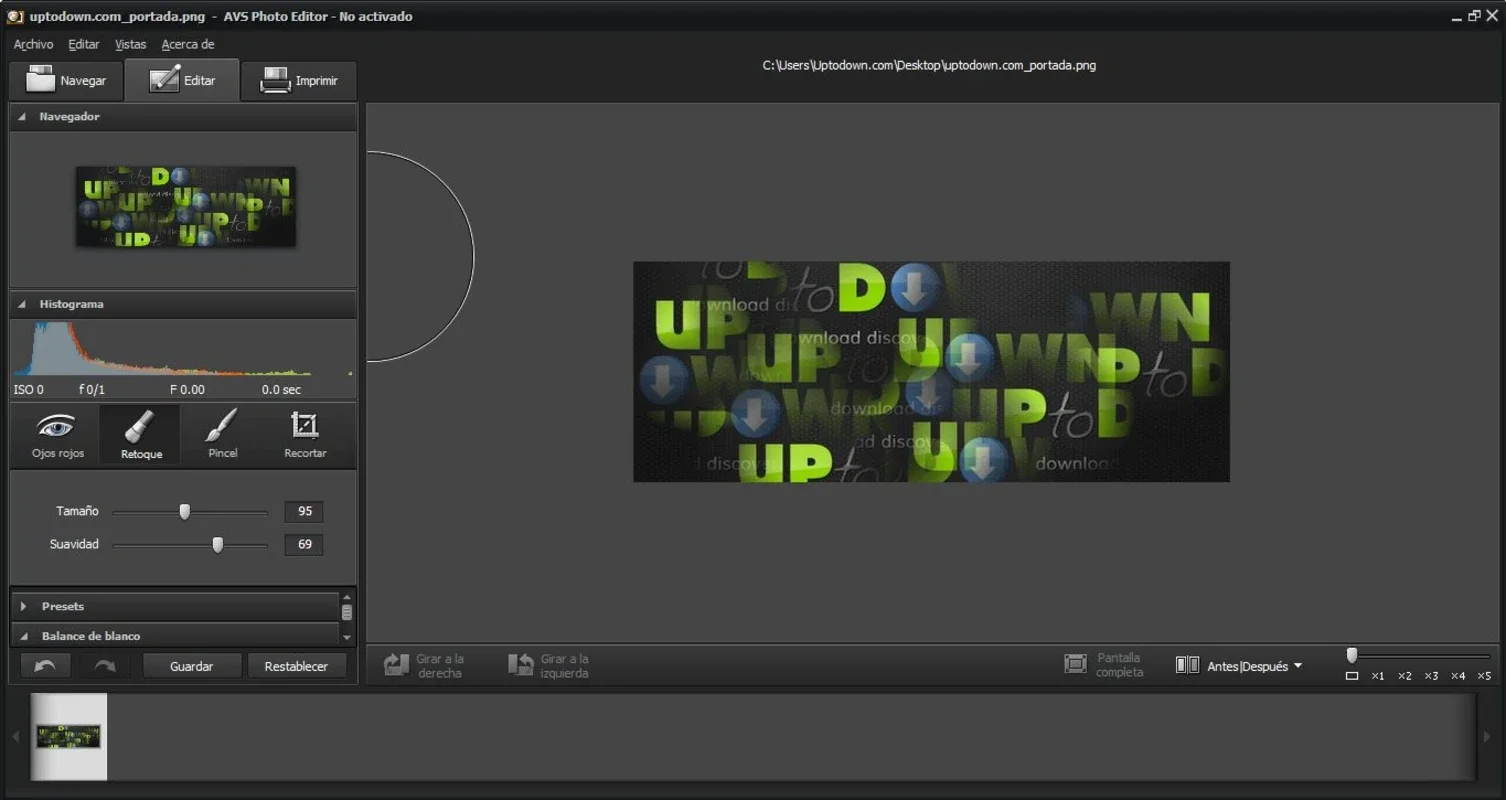Click the '0.0 sec' histogram label
Screen dimensions: 1506x800
point(281,390)
